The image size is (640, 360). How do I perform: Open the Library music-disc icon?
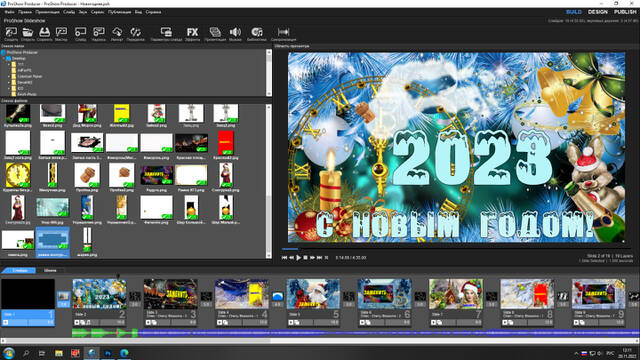(x=256, y=34)
